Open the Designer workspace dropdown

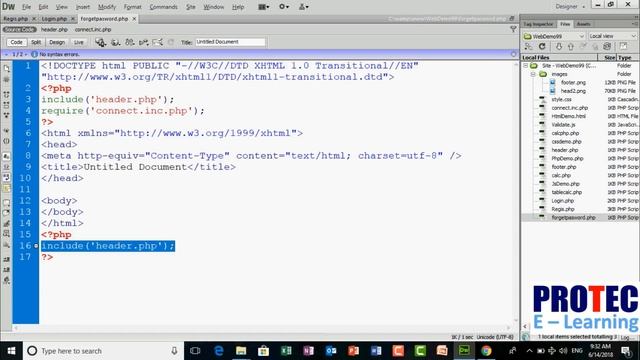click(x=570, y=7)
